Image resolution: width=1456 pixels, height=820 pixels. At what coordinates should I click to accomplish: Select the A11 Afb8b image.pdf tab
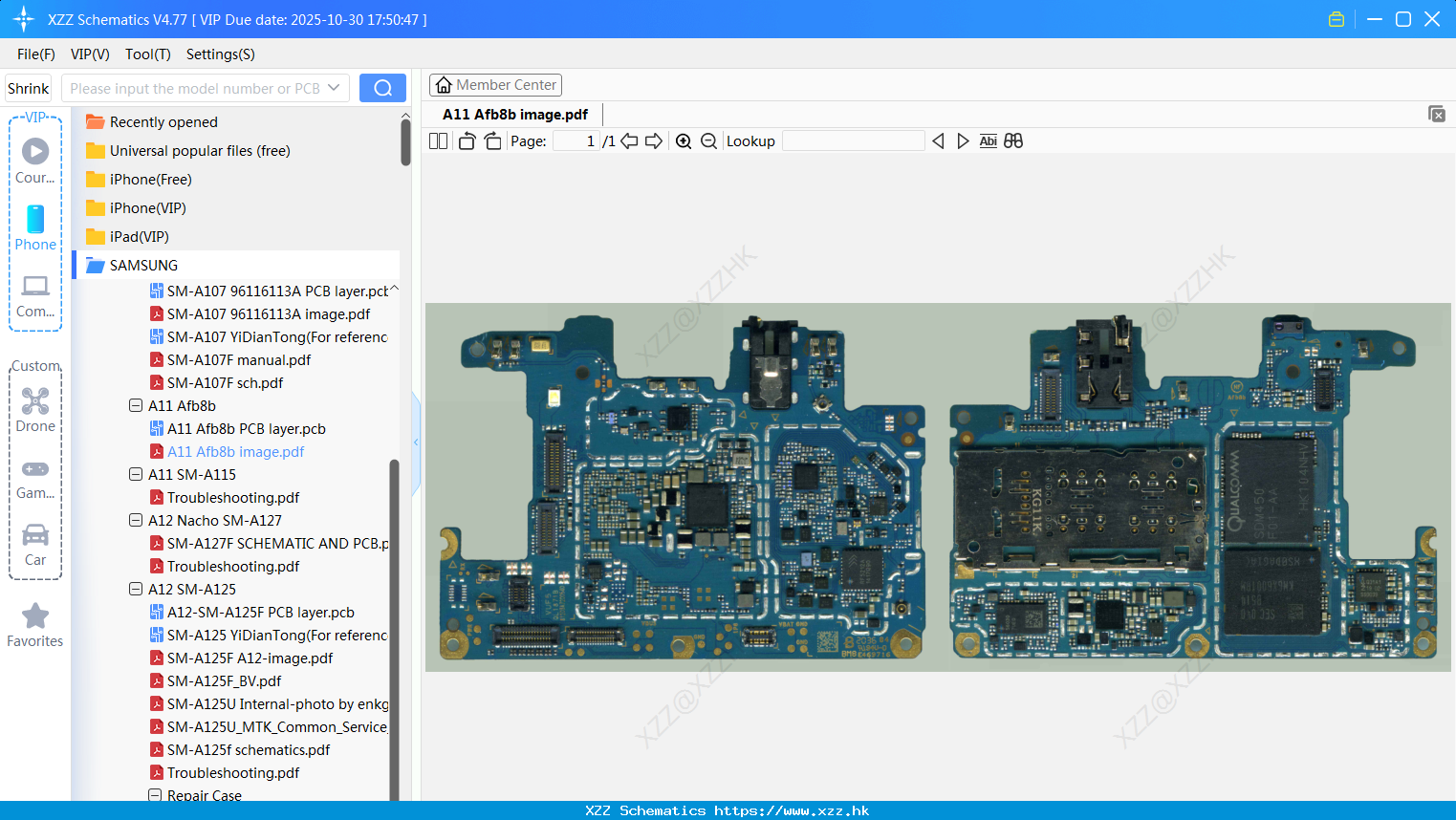(515, 114)
